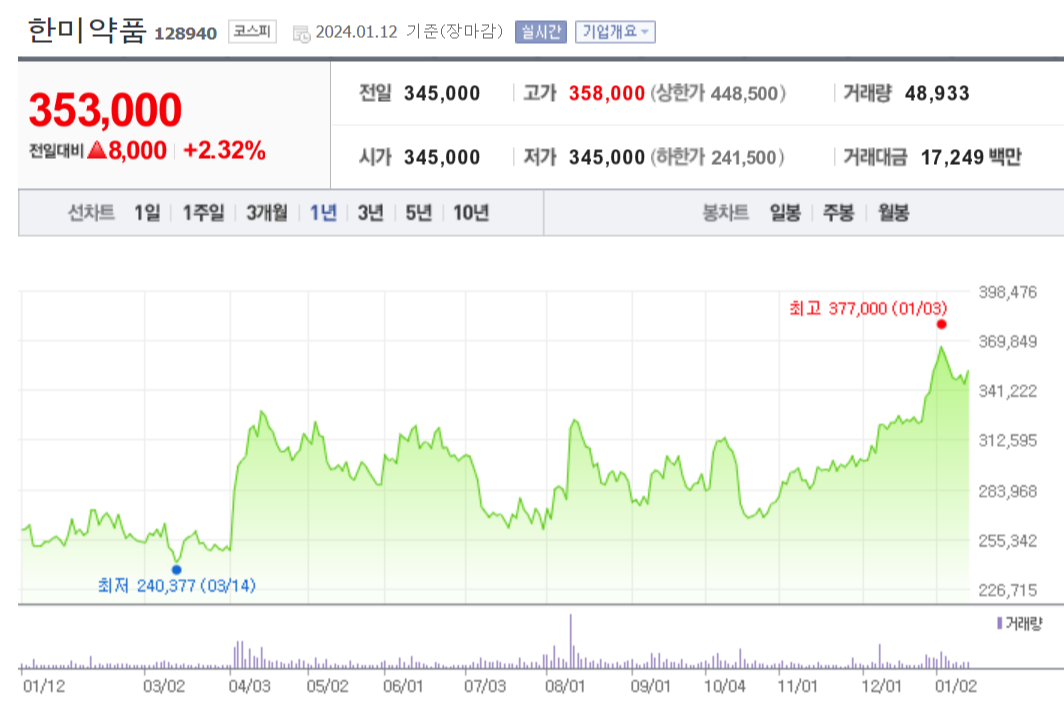
Task: Select the 1일 line chart tab
Action: pos(147,213)
